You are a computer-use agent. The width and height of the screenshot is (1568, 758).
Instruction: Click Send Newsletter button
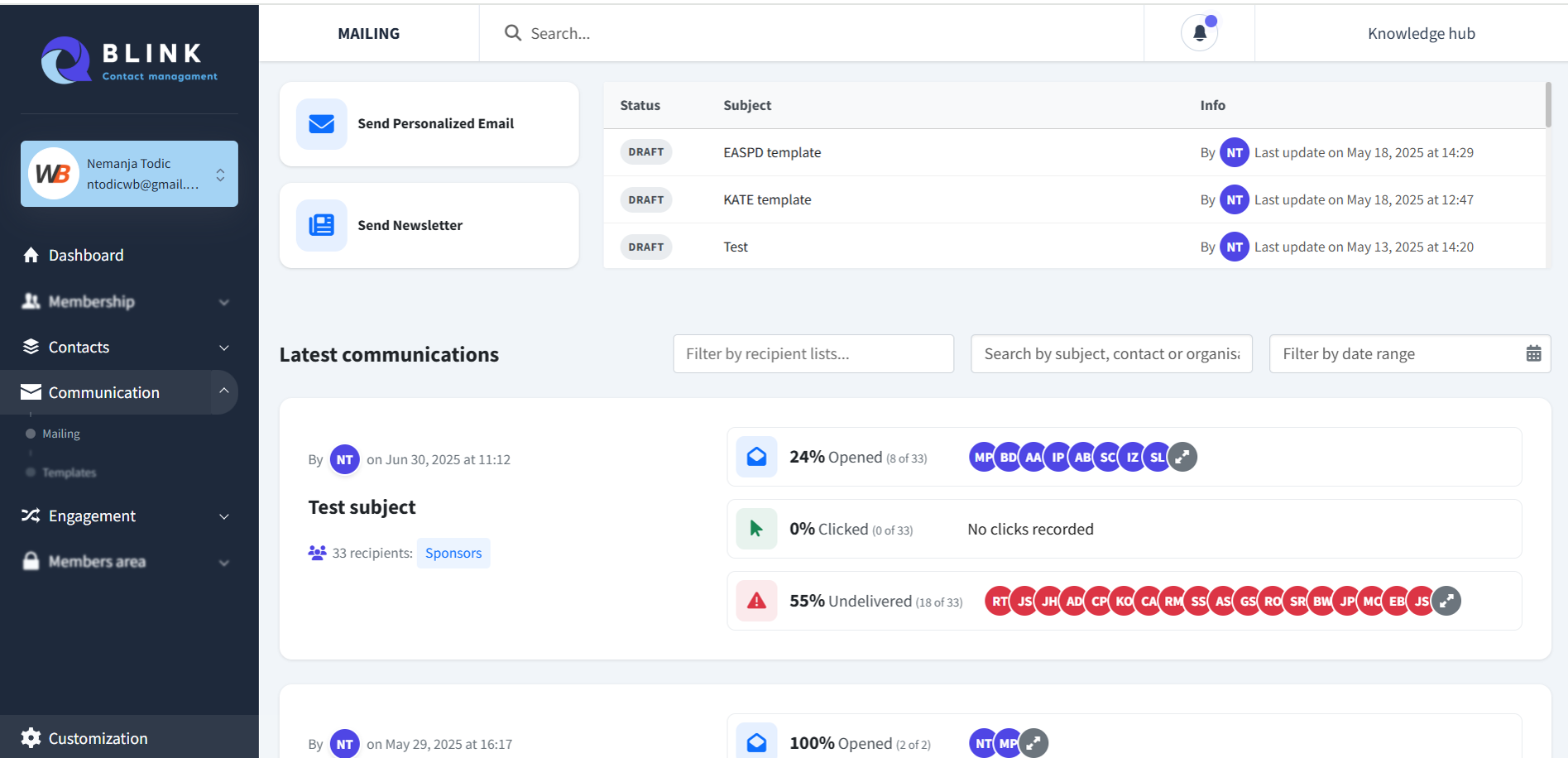tap(429, 225)
